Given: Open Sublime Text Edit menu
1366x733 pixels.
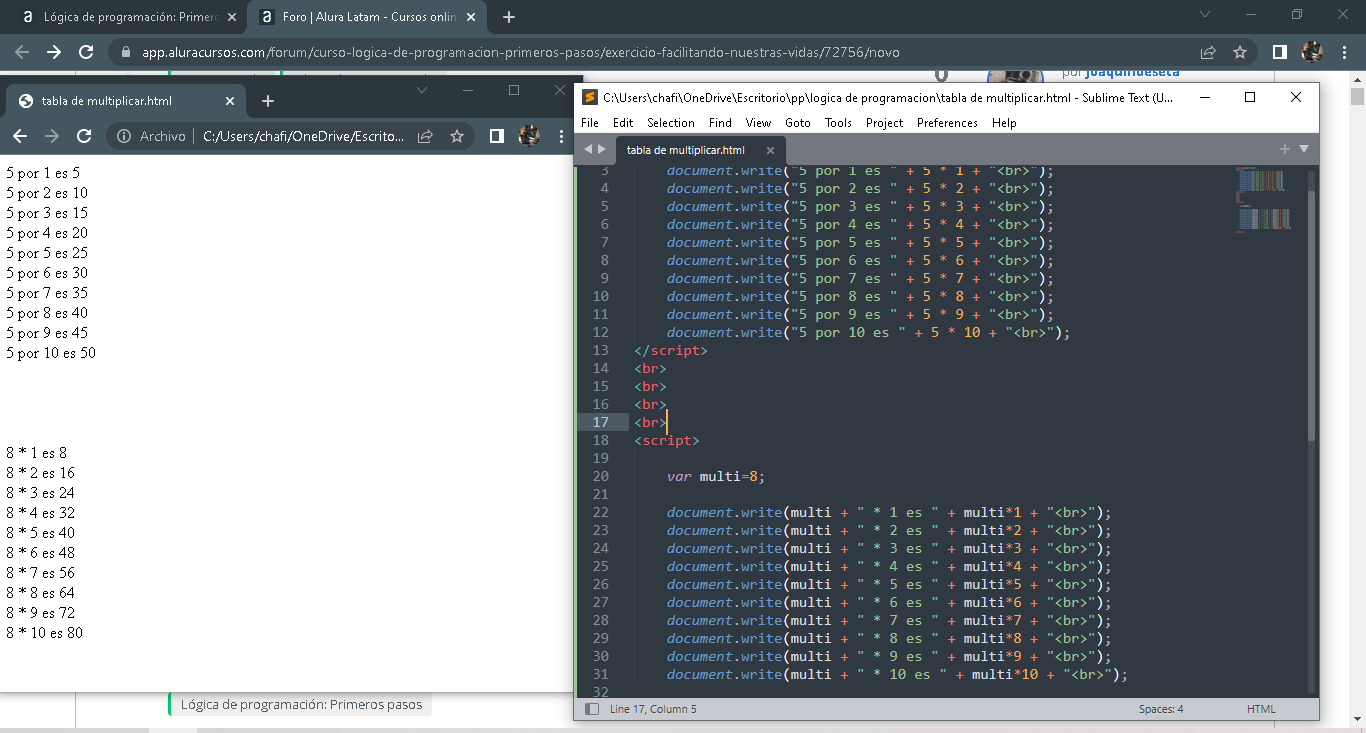Looking at the screenshot, I should click(x=623, y=123).
